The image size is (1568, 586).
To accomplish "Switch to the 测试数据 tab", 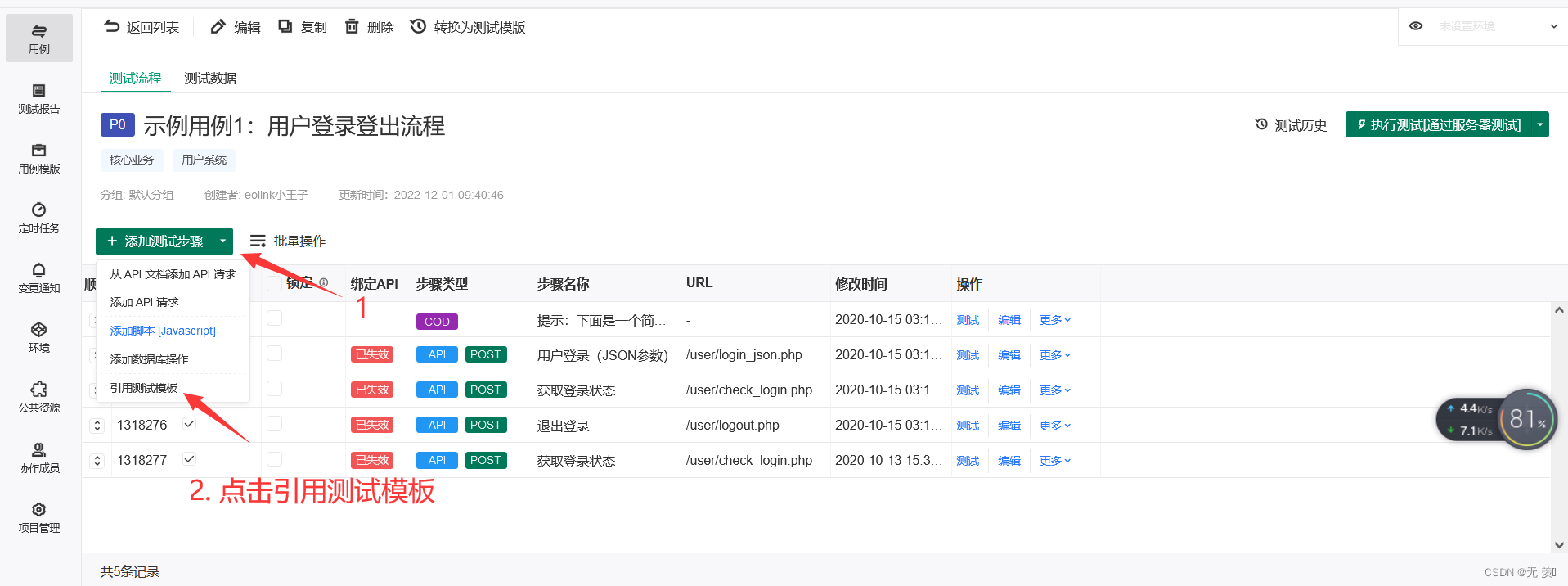I will (210, 78).
